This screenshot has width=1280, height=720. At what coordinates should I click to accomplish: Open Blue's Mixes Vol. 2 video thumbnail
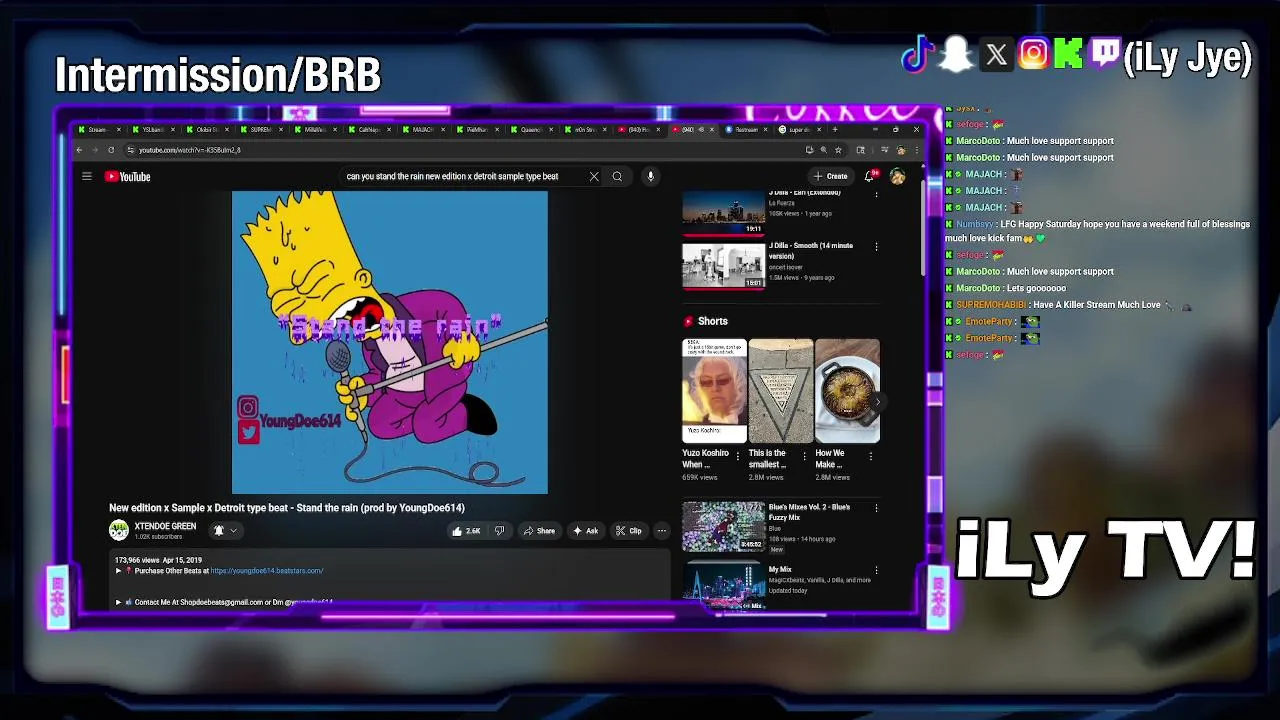[x=723, y=527]
